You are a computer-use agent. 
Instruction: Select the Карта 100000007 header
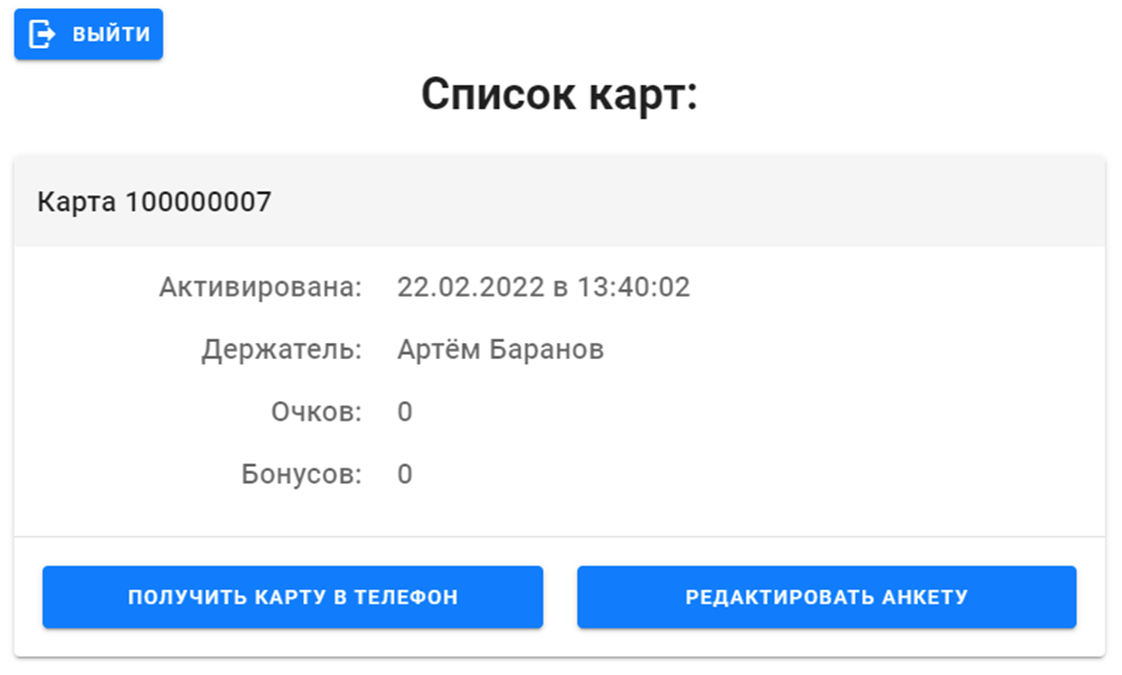point(560,202)
